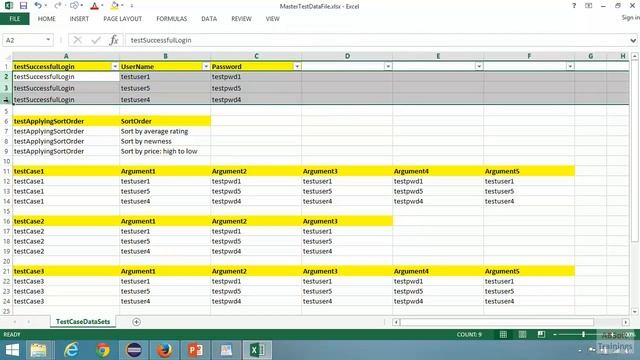Viewport: 640px width, 360px height.
Task: Open the VIEW ribbon tab
Action: pos(273,19)
